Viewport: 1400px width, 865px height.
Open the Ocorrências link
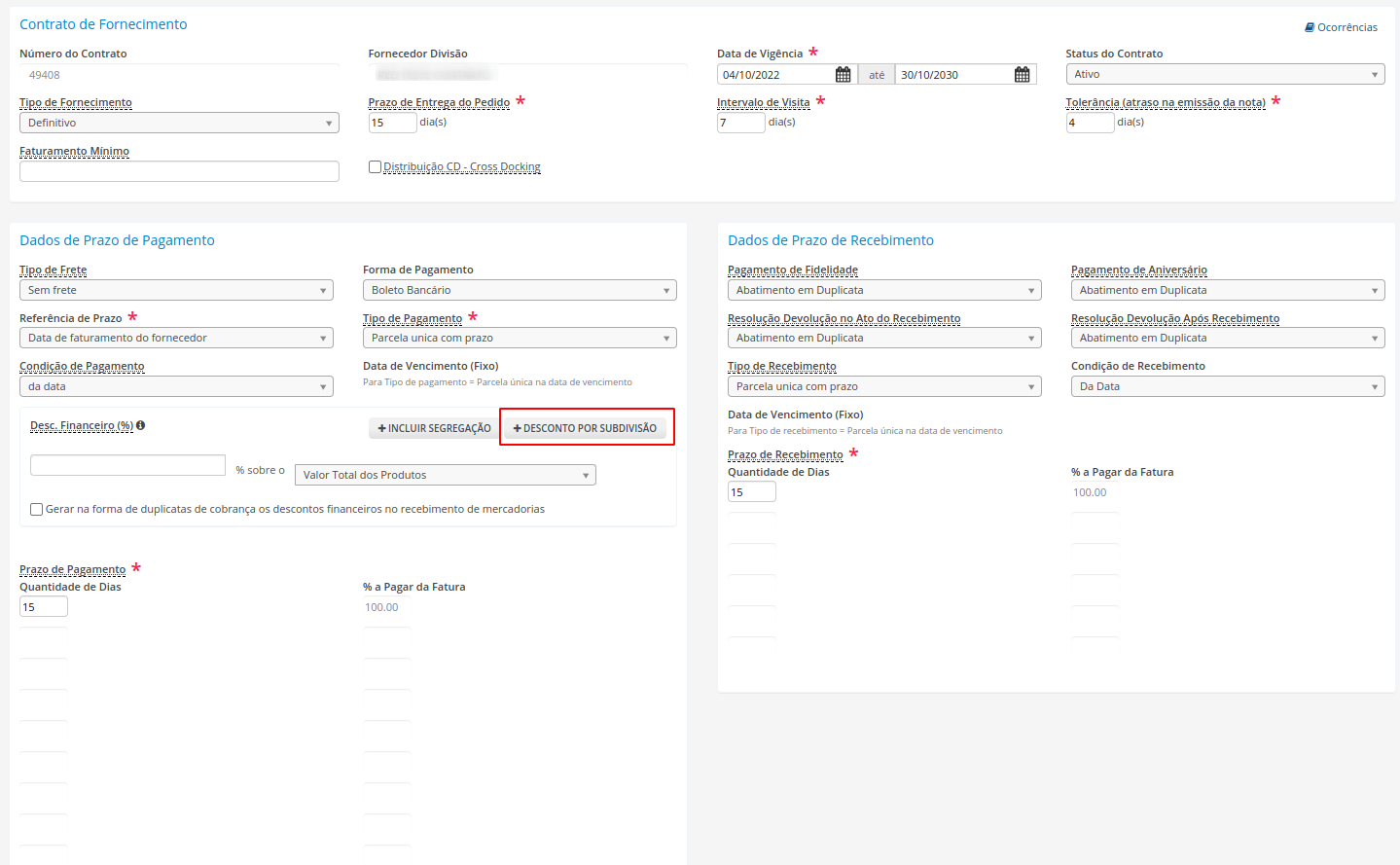click(1341, 27)
